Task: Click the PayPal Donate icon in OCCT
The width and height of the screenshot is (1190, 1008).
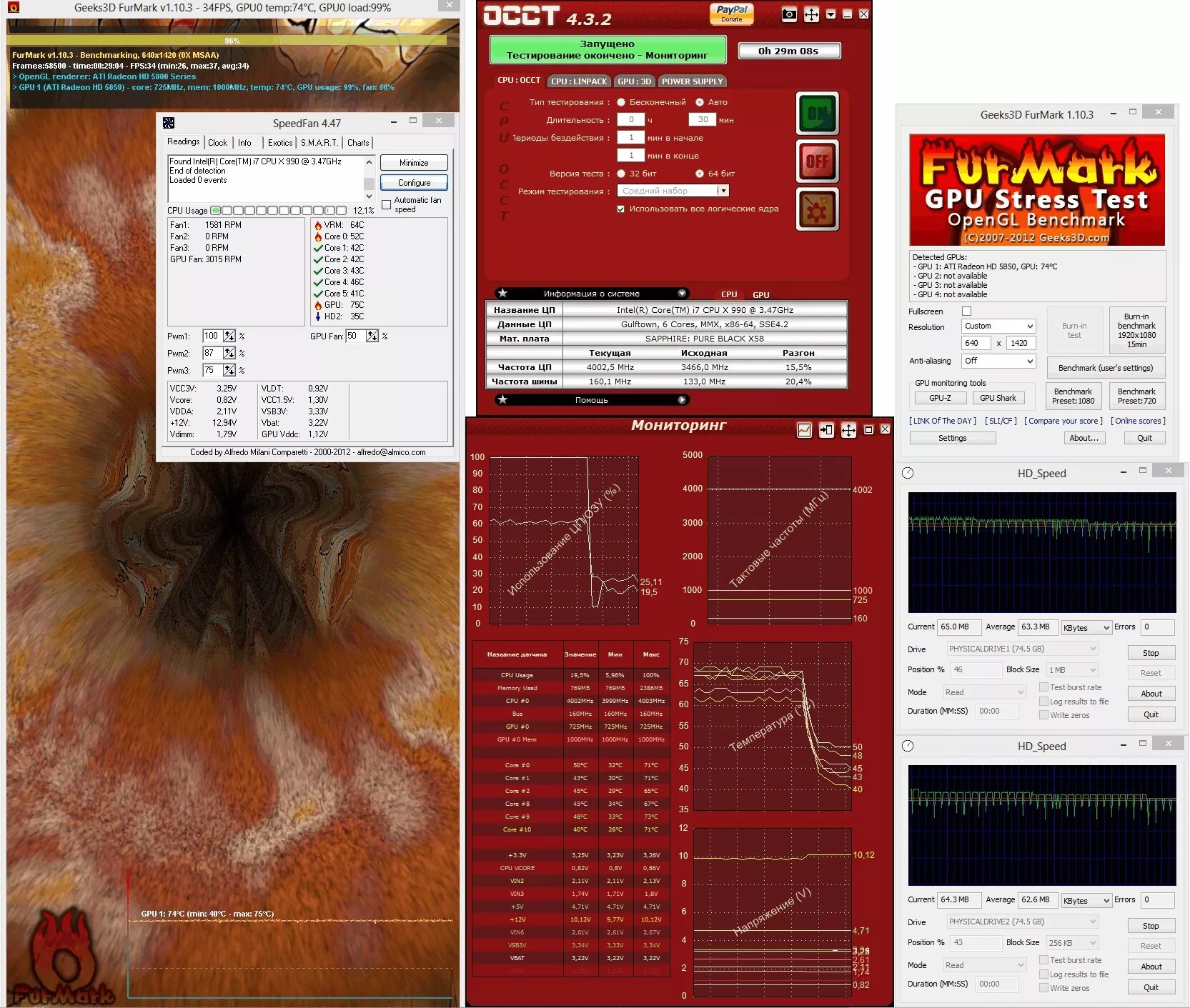Action: [731, 14]
